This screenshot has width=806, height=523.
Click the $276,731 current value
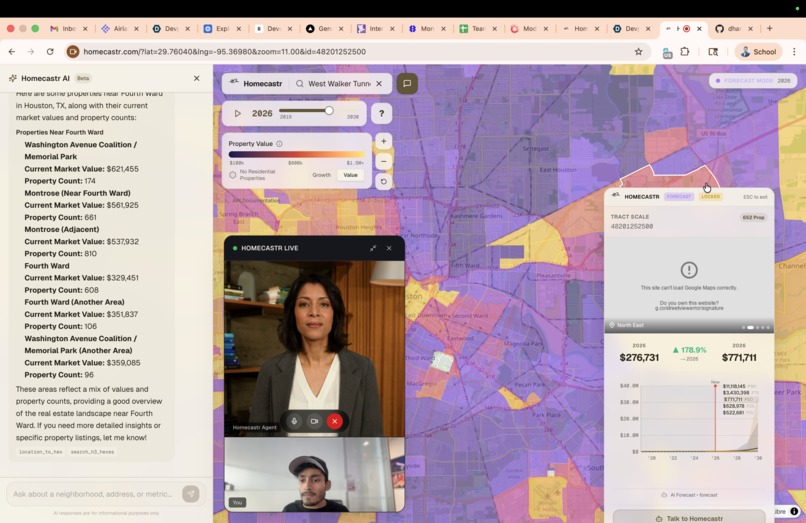[x=639, y=357]
